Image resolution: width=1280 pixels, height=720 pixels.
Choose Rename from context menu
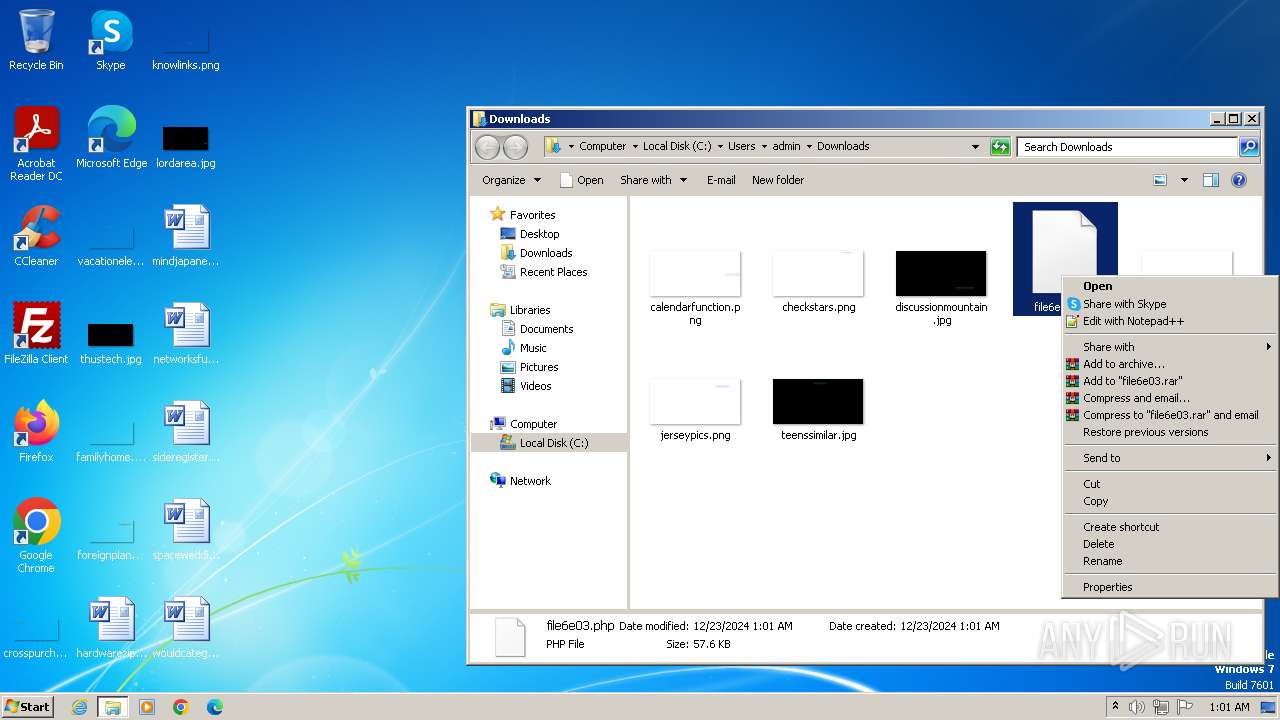[1169, 561]
